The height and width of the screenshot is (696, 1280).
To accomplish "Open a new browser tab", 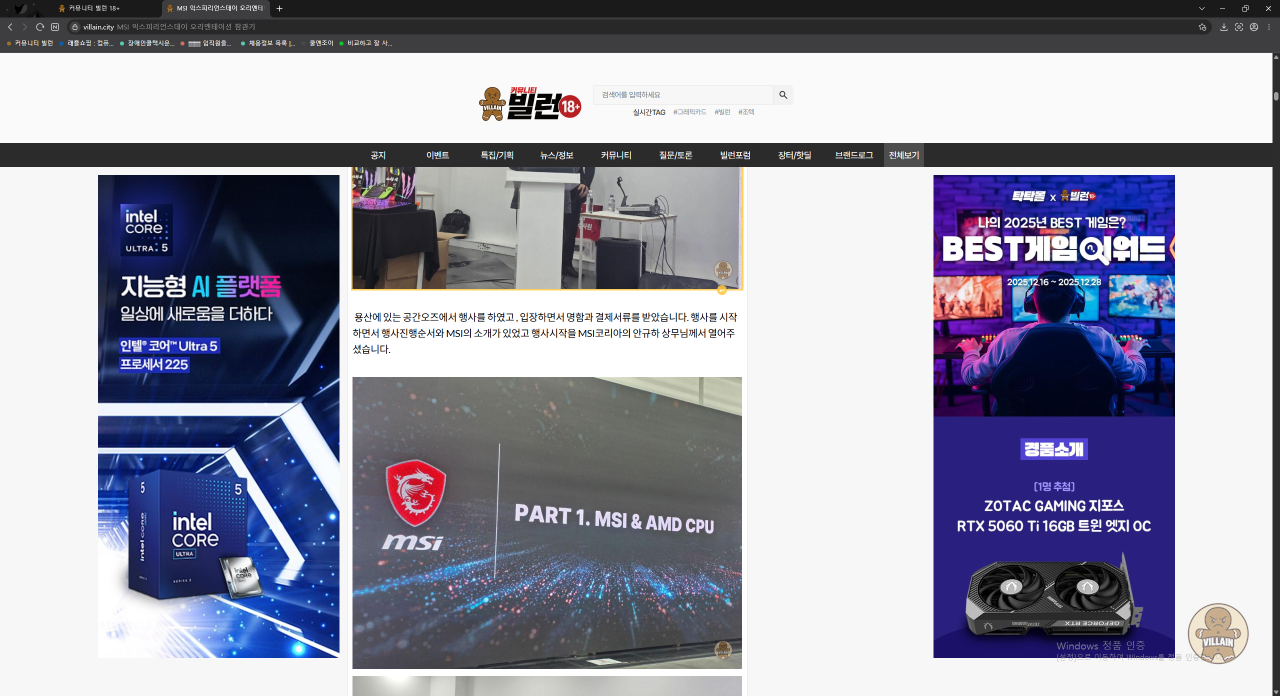I will pyautogui.click(x=279, y=8).
